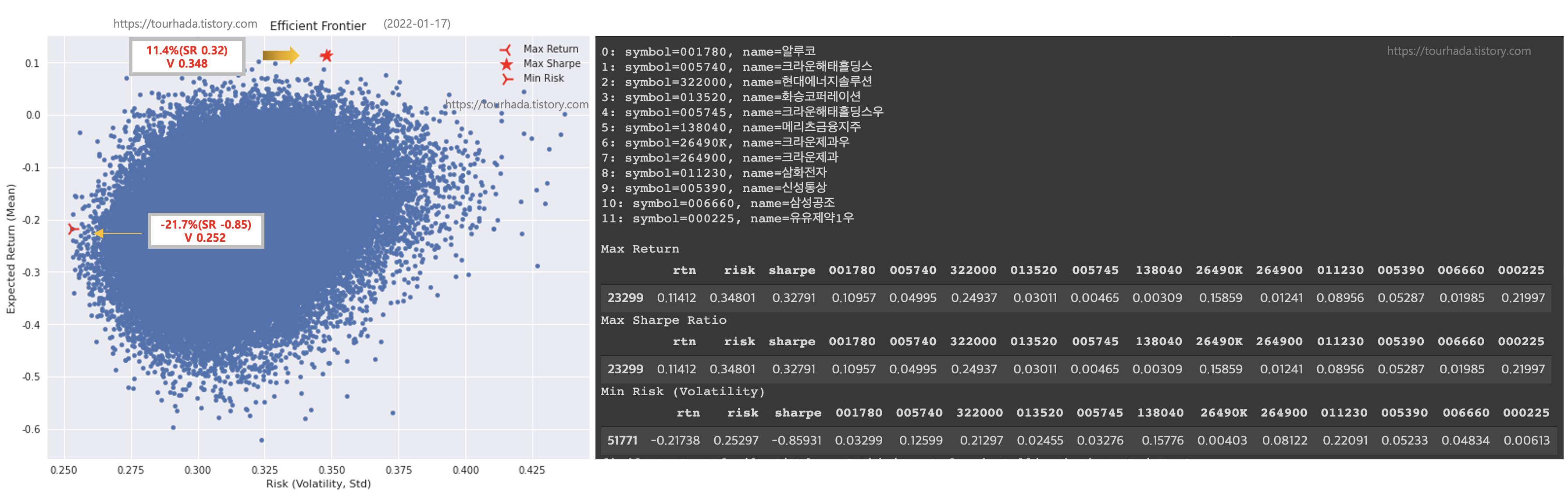Image resolution: width=1568 pixels, height=501 pixels.
Task: Click the 11.4%(SR 0.32) annotation box
Action: coord(187,57)
